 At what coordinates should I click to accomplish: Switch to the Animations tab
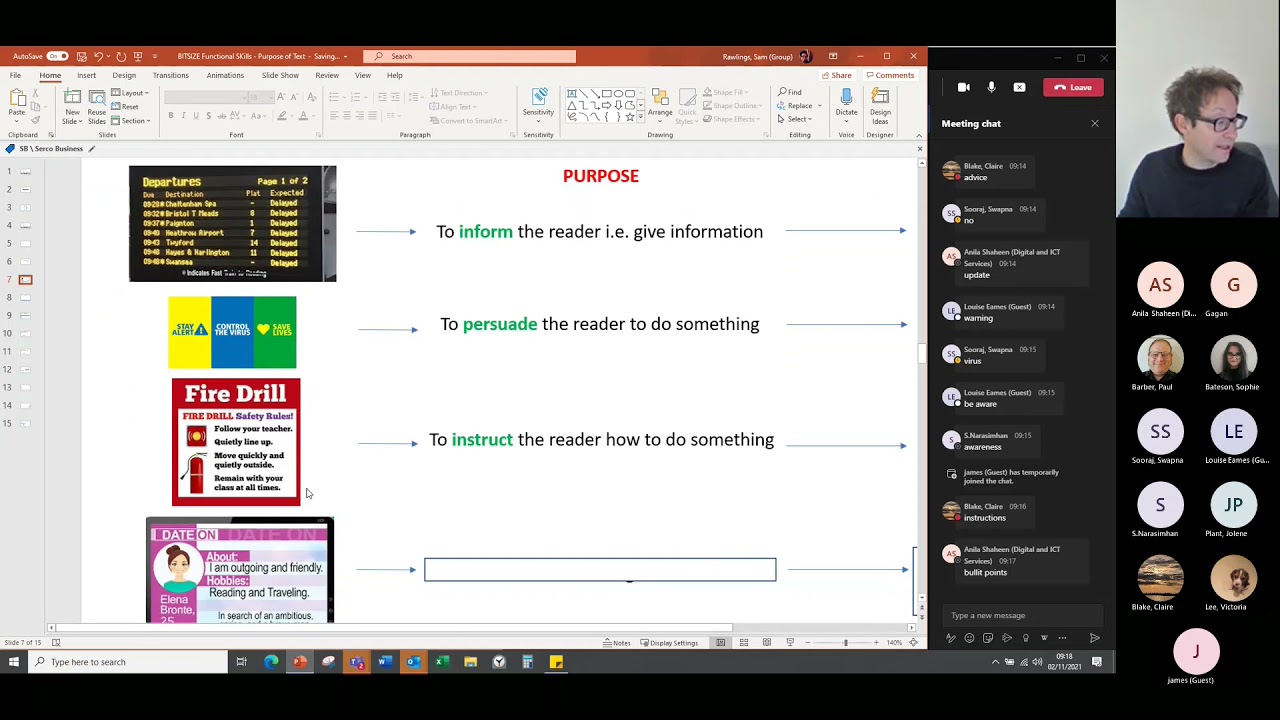pos(225,75)
